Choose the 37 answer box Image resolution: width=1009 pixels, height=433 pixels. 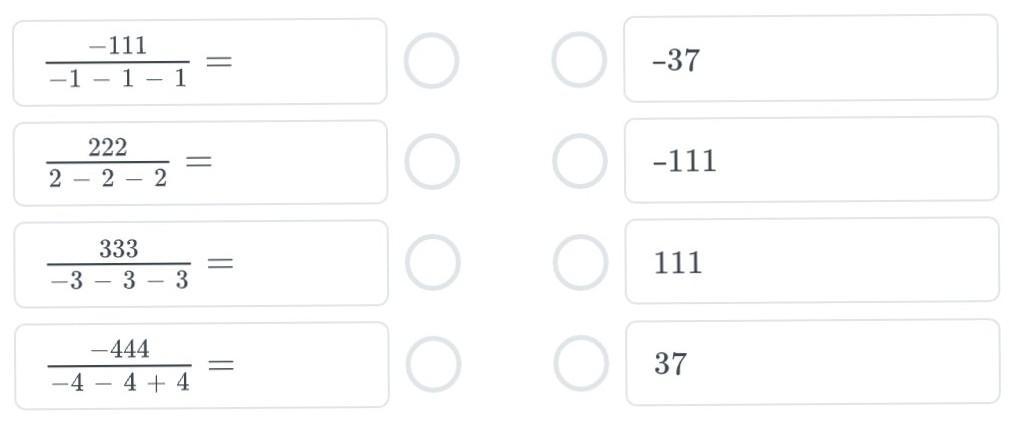pyautogui.click(x=811, y=362)
